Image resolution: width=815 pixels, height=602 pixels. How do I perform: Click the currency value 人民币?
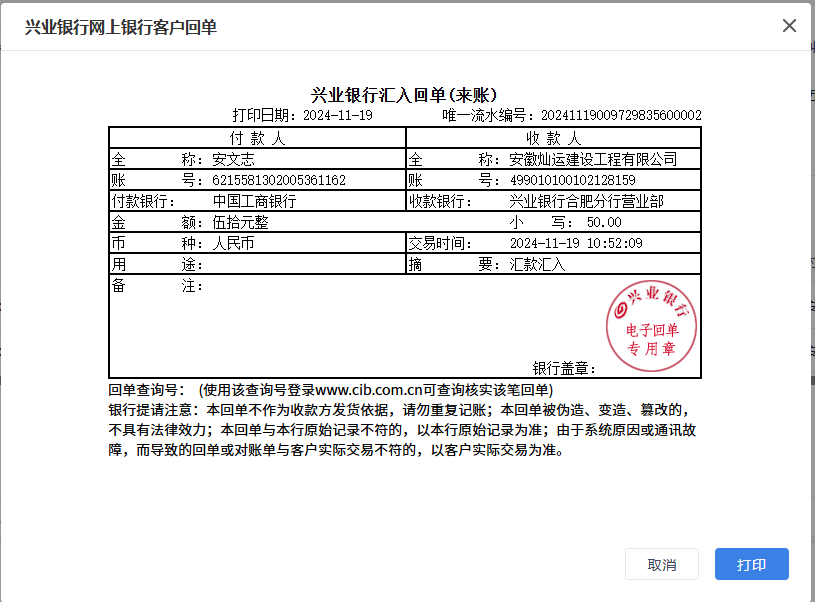[x=234, y=243]
